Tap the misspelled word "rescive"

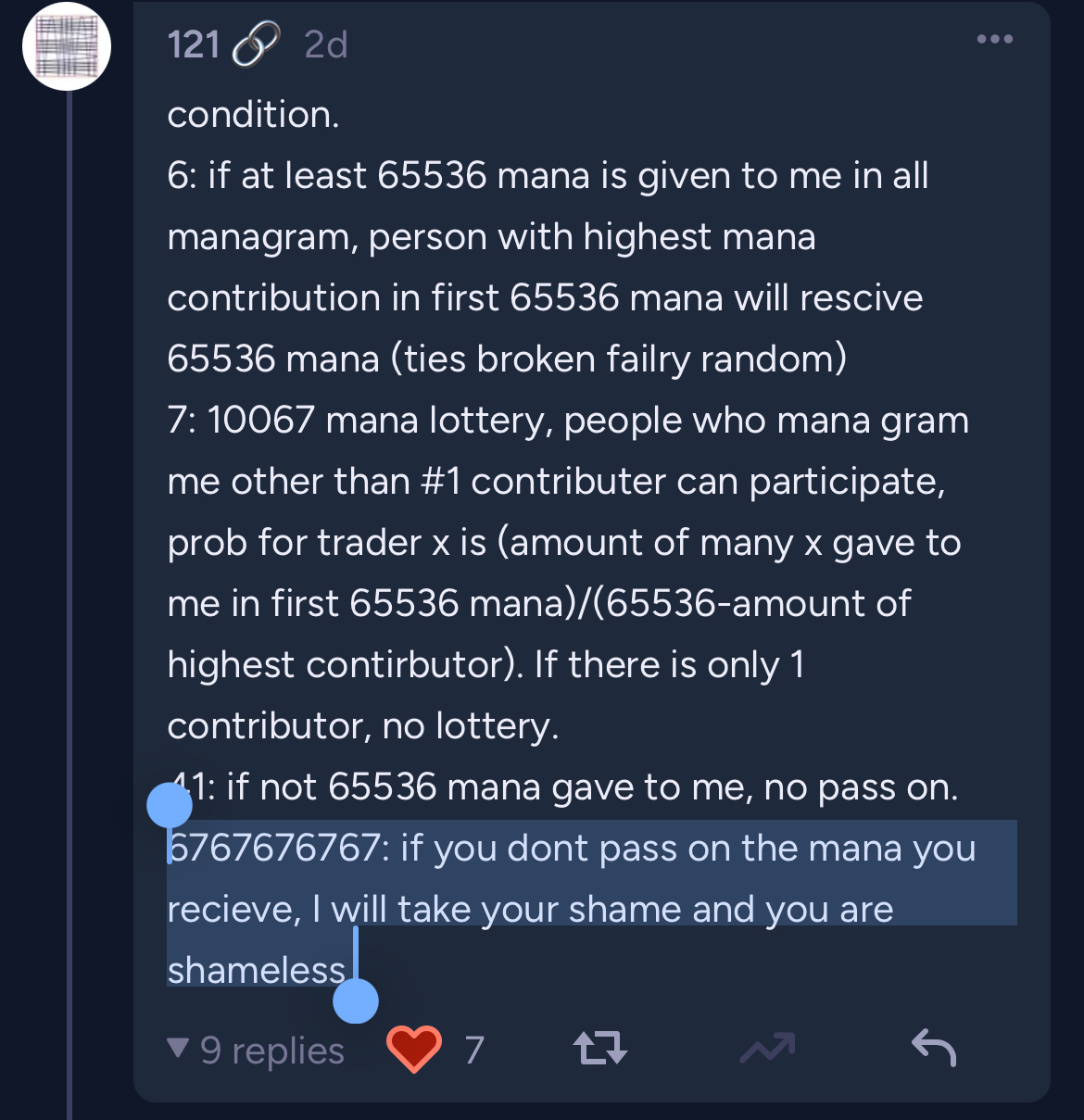point(861,298)
